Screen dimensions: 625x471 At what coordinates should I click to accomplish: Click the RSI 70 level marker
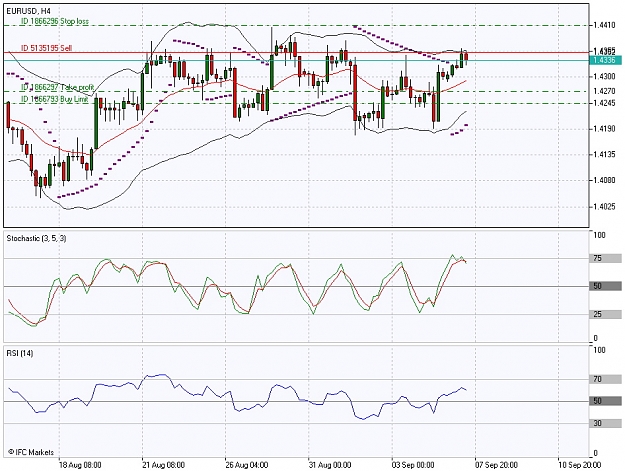click(605, 379)
